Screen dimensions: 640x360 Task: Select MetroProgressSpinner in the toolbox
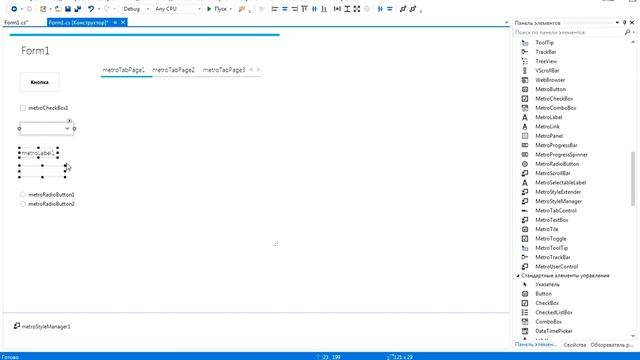click(561, 154)
